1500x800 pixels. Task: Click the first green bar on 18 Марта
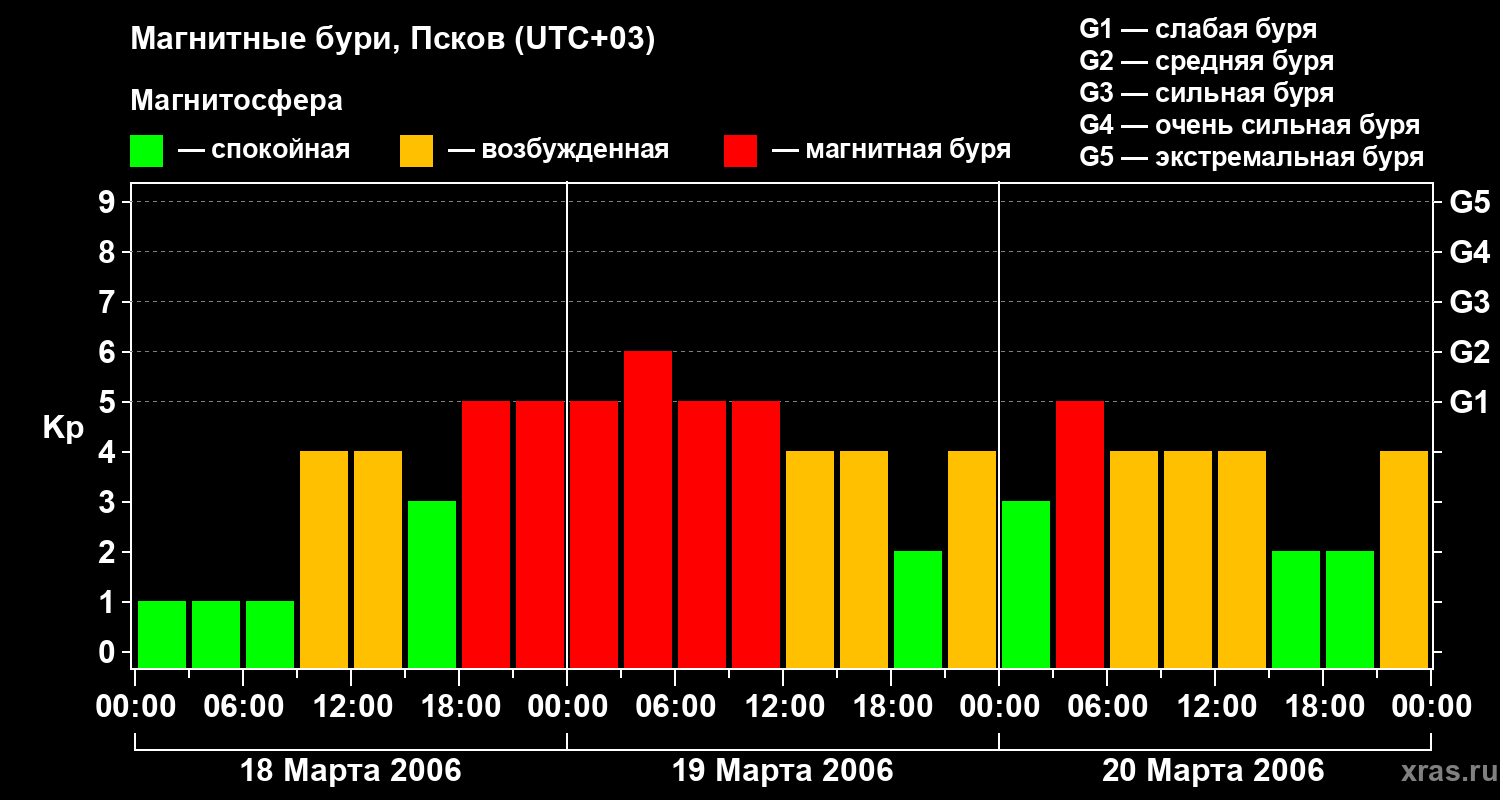tap(162, 634)
